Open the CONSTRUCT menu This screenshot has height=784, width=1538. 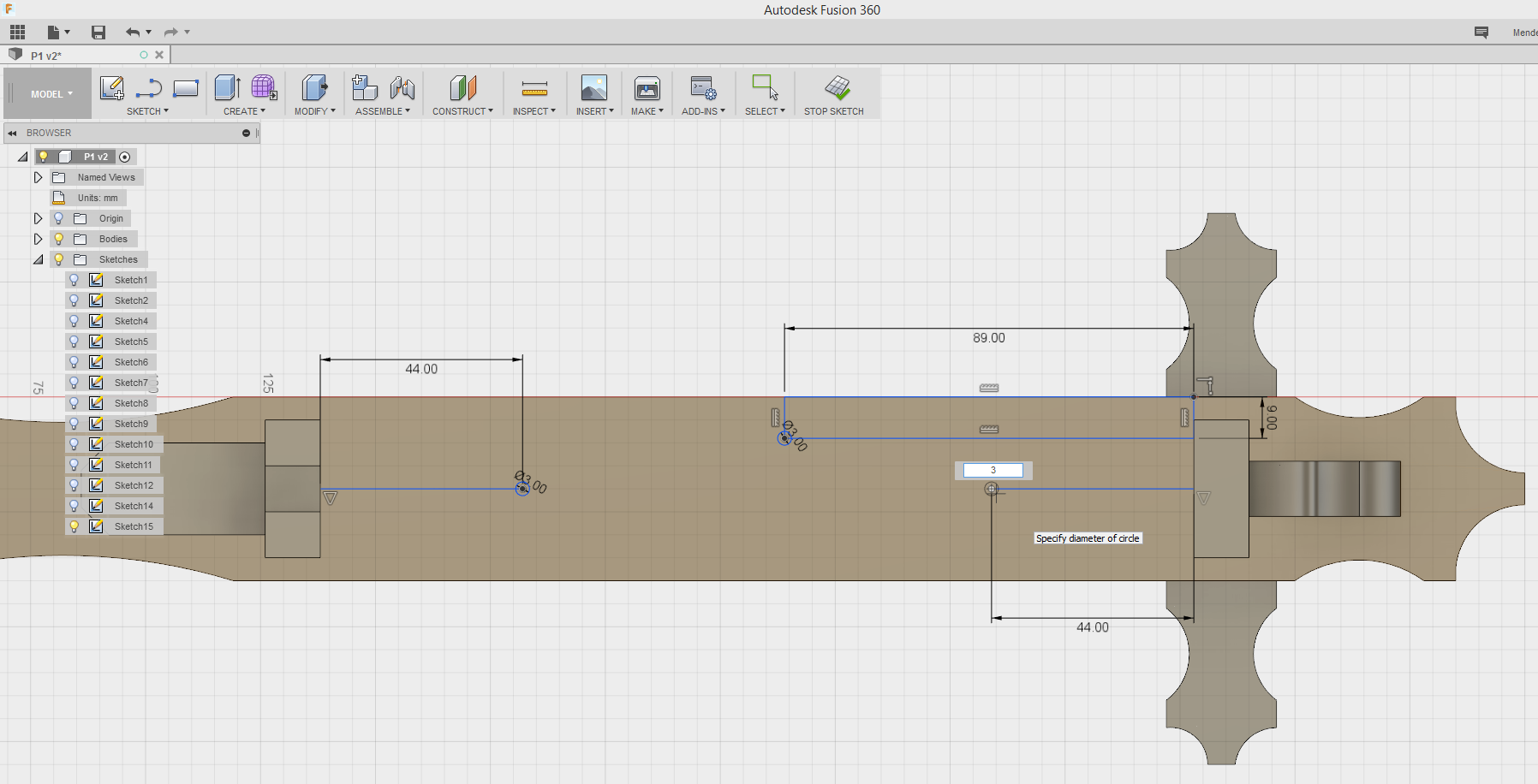tap(462, 111)
